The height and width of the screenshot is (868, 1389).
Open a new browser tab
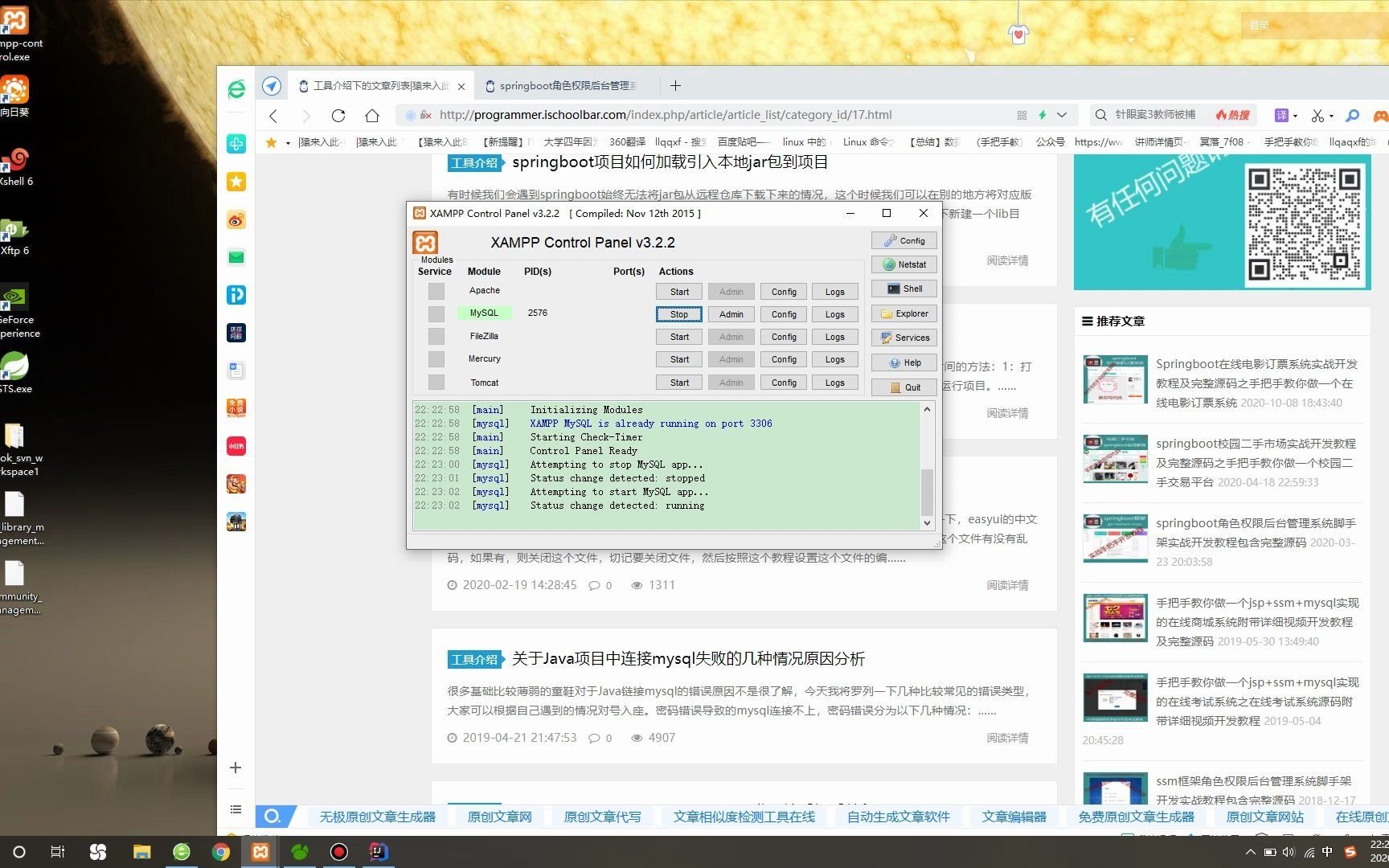point(676,85)
